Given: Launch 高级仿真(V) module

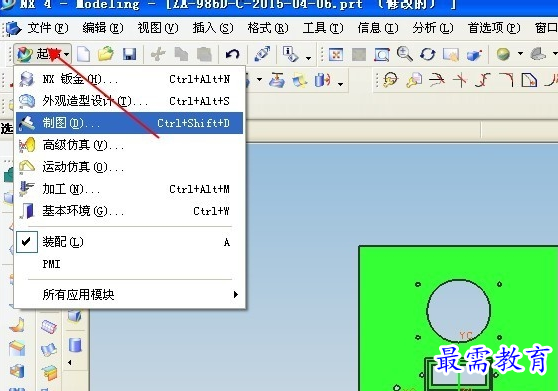Looking at the screenshot, I should [x=130, y=145].
